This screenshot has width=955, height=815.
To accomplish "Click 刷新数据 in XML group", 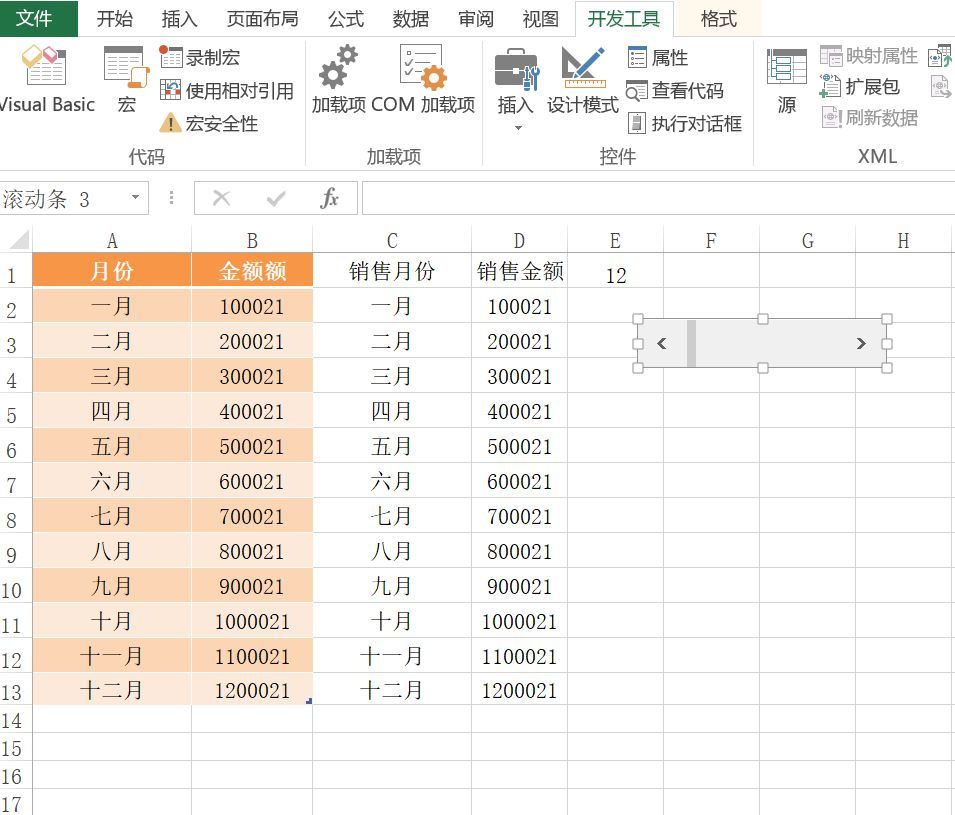I will [869, 118].
